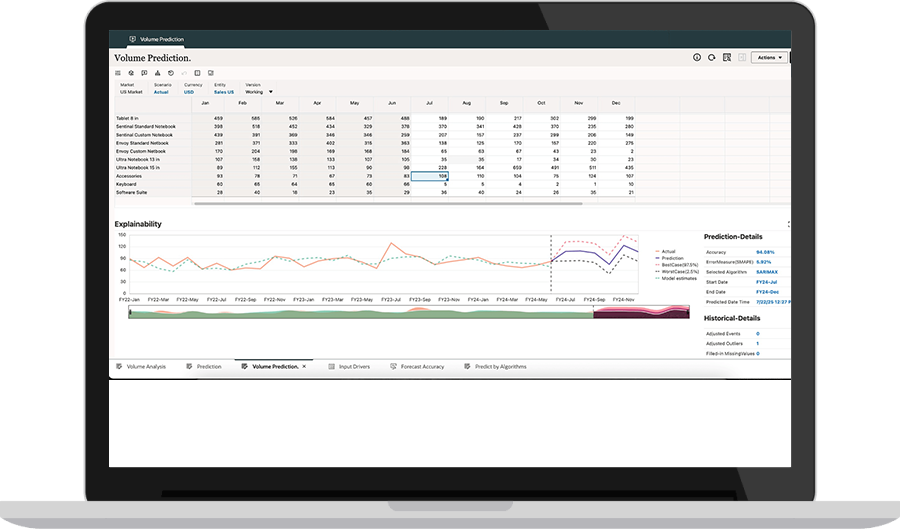This screenshot has width=900, height=529.
Task: Open the Forecast Accuracy tab
Action: tap(421, 367)
